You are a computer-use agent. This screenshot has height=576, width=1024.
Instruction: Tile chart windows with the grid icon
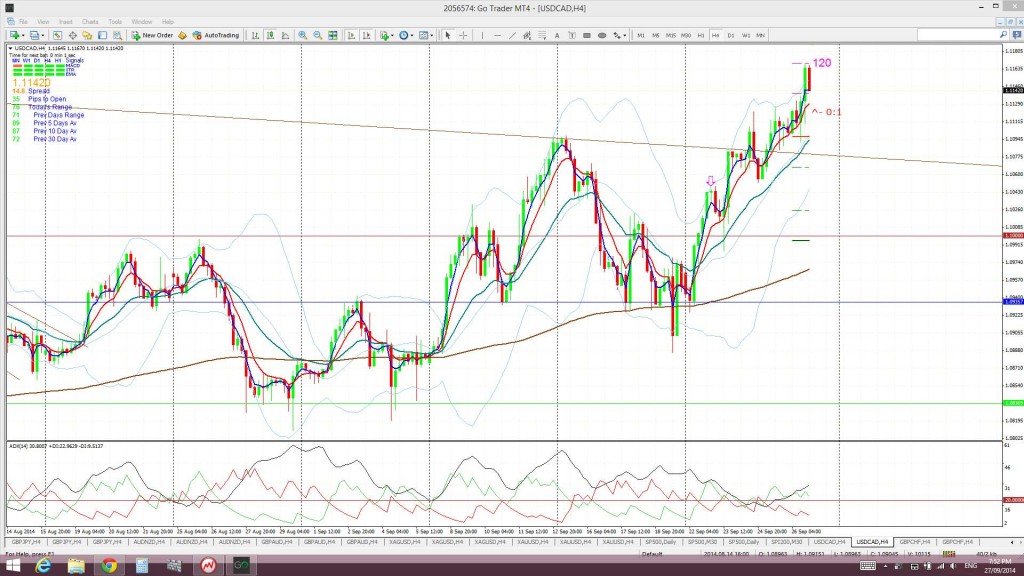[332, 35]
